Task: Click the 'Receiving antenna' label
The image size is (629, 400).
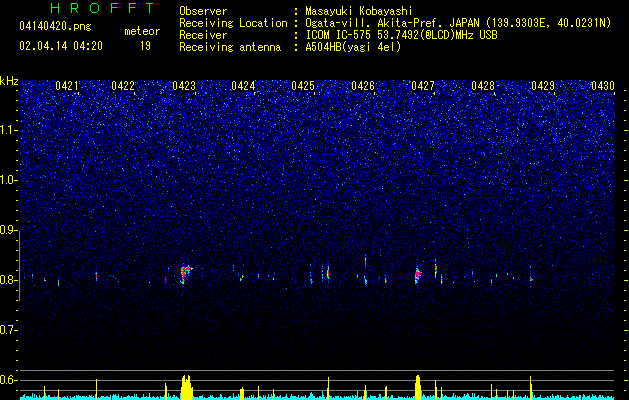Action: pyautogui.click(x=230, y=47)
